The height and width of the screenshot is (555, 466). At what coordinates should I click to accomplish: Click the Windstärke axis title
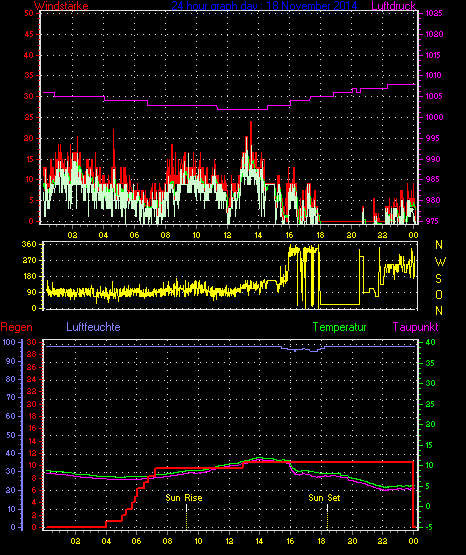click(61, 6)
